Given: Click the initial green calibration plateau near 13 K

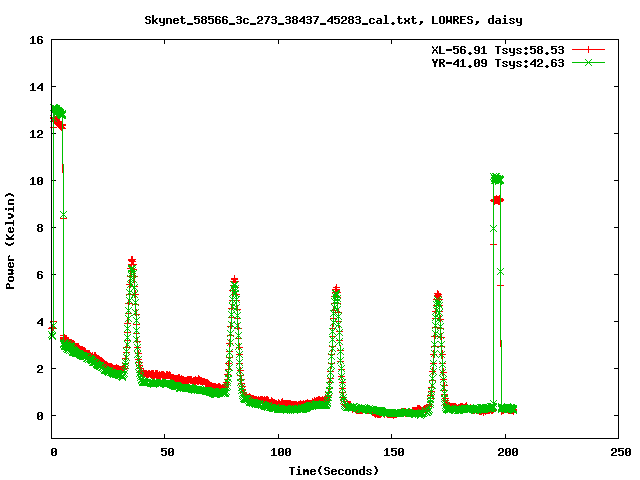Looking at the screenshot, I should (x=58, y=111).
